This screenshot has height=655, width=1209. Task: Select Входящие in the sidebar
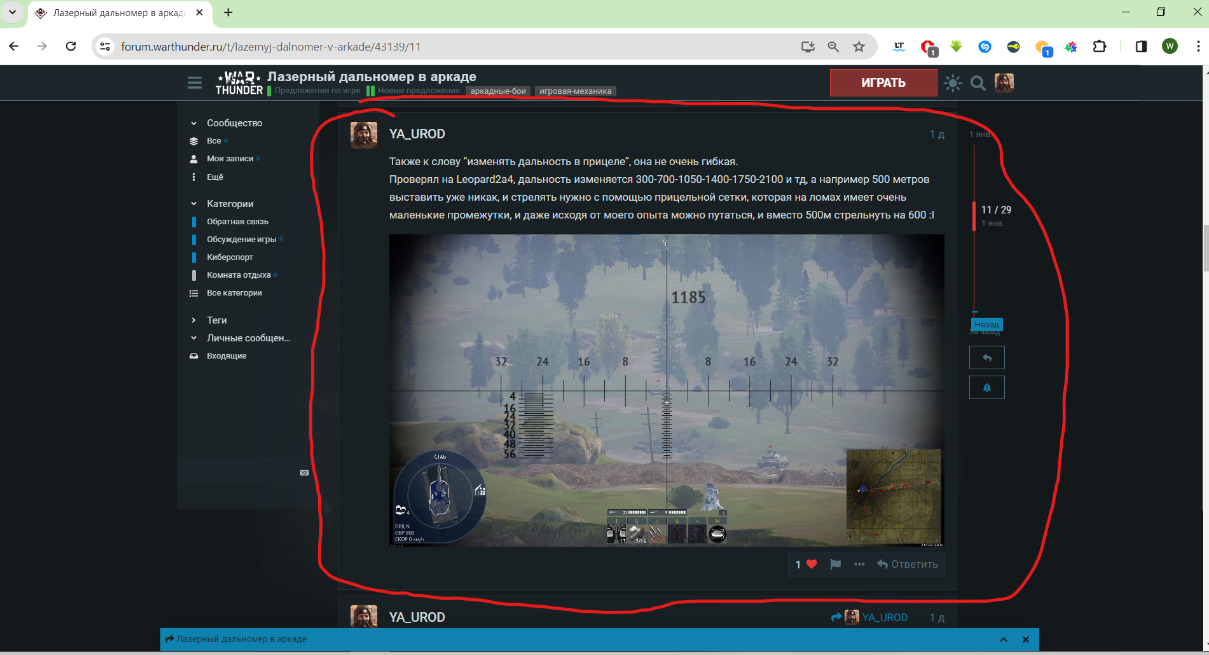pos(226,356)
